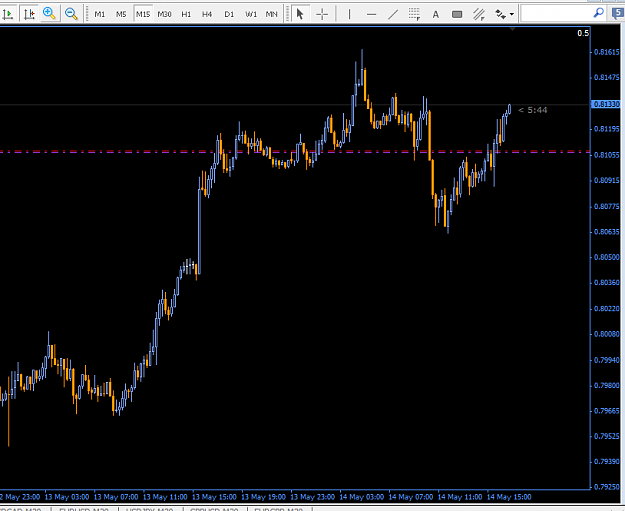
Task: Switch chart to M5 timeframe
Action: [x=121, y=14]
